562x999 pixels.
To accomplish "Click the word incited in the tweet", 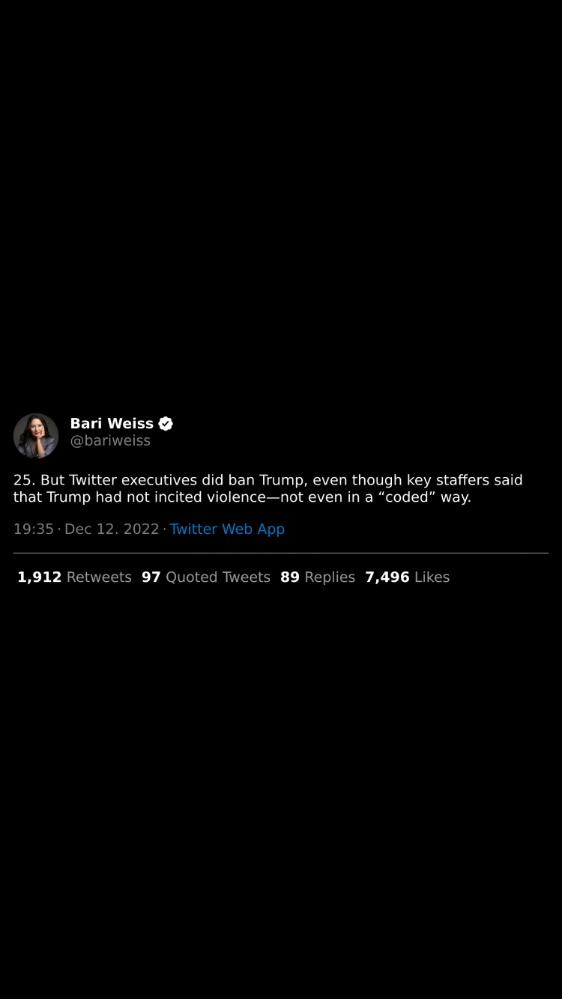I will [178, 497].
